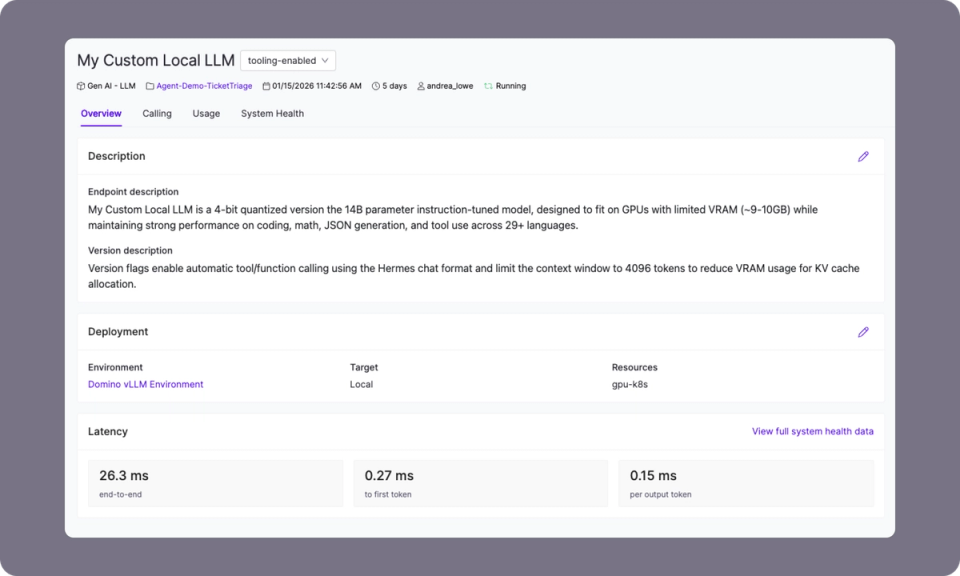Image resolution: width=960 pixels, height=576 pixels.
Task: Click the sync icon next to Running status
Action: tap(487, 86)
